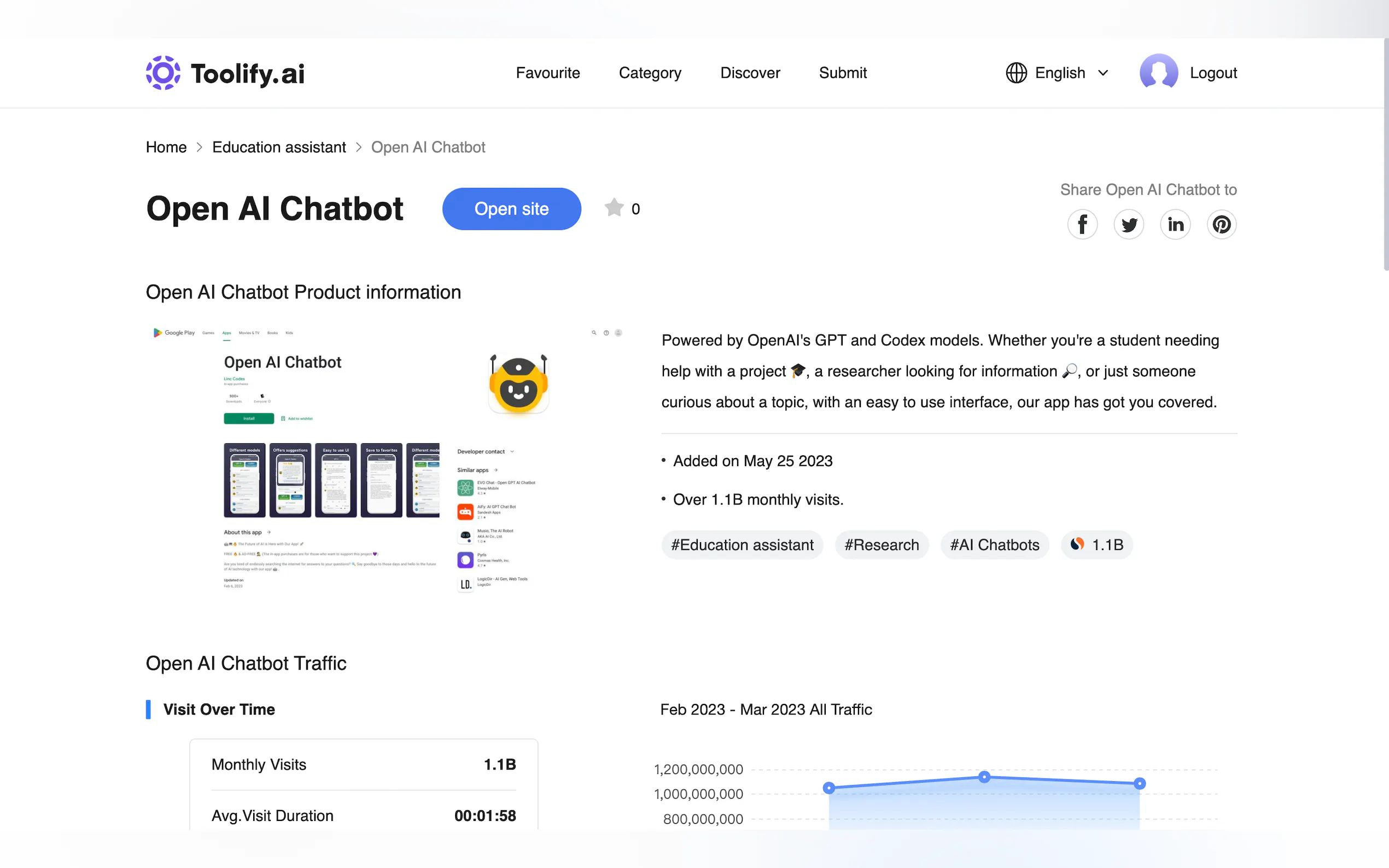Image resolution: width=1389 pixels, height=868 pixels.
Task: Click the #Research tag
Action: (x=881, y=544)
